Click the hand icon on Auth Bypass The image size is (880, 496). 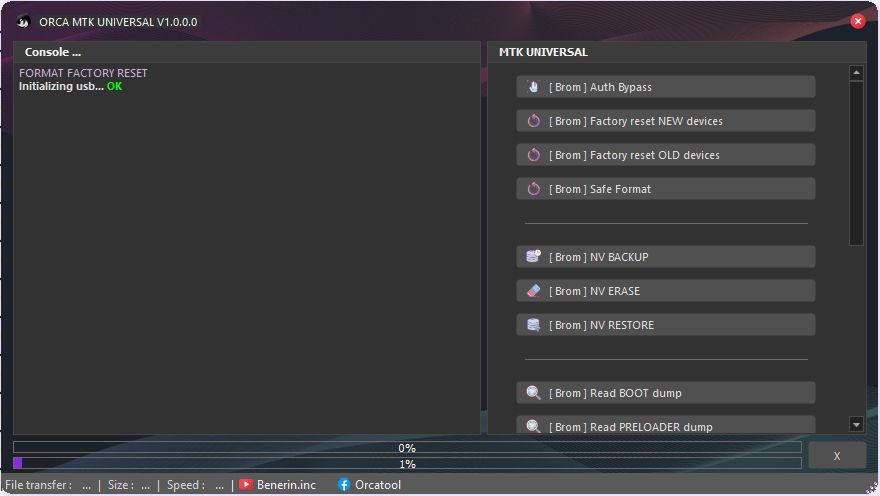click(x=533, y=87)
